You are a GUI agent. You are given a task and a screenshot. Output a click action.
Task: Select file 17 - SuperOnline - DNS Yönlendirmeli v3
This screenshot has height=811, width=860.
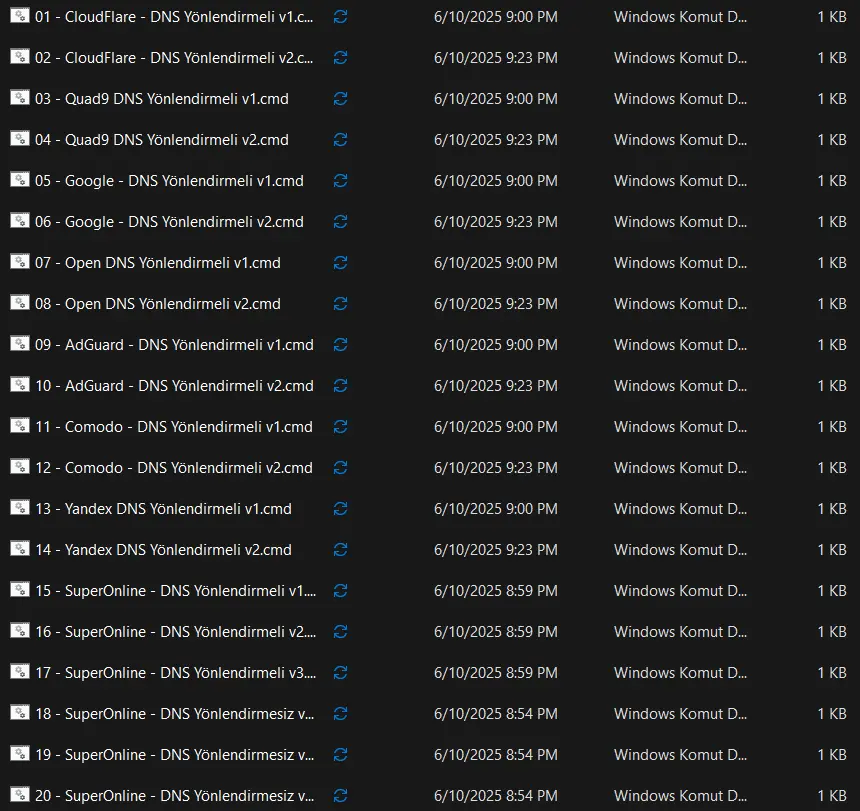point(176,673)
